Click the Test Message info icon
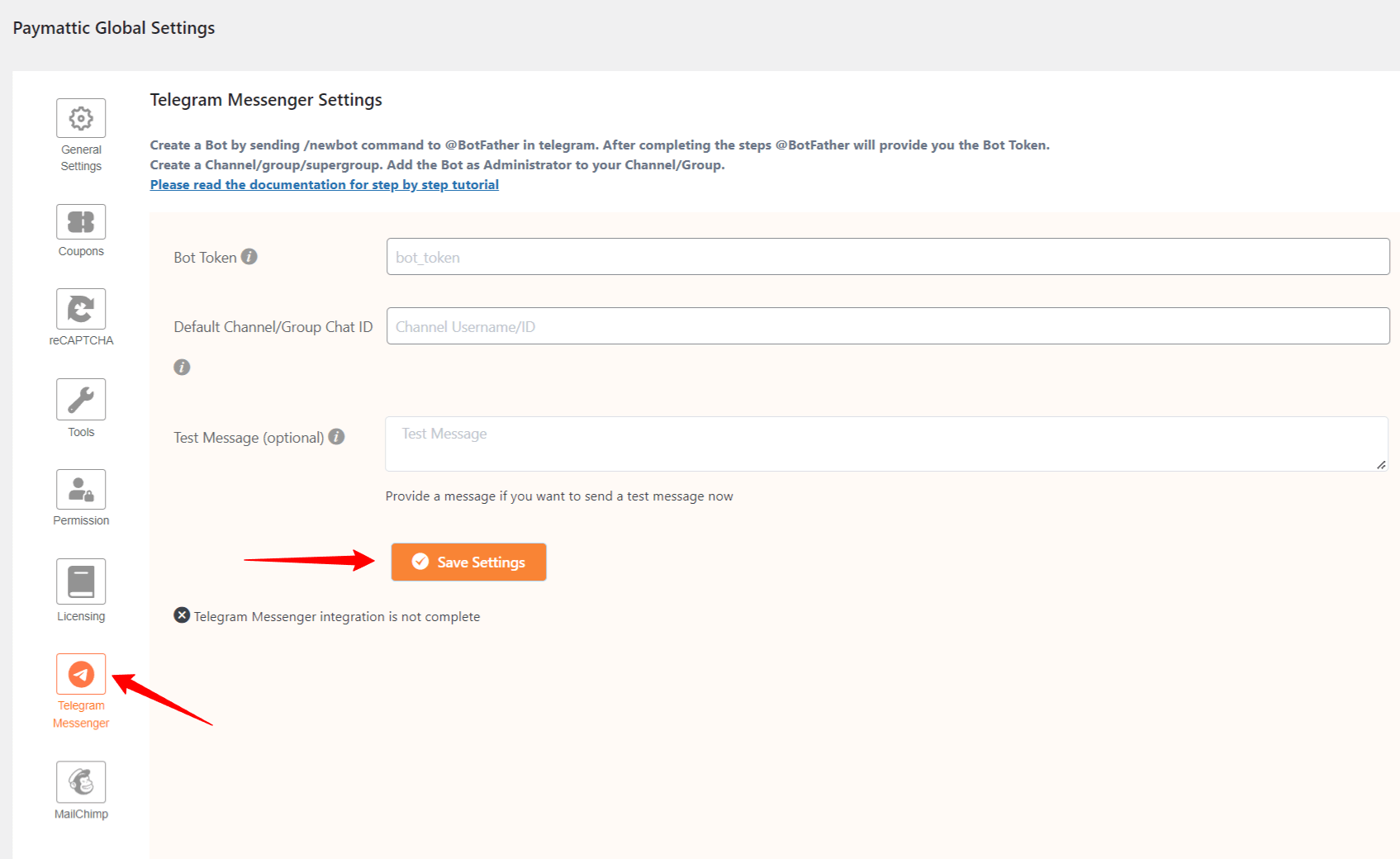The width and height of the screenshot is (1400, 859). pos(336,437)
